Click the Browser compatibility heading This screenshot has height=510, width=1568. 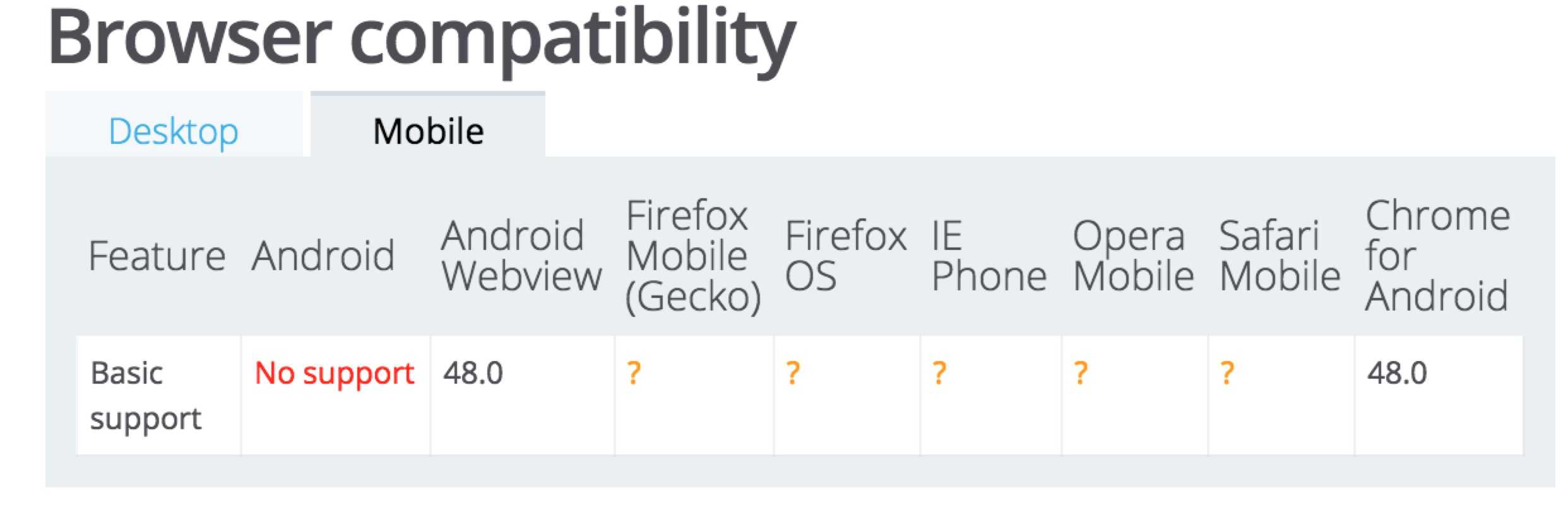[422, 39]
